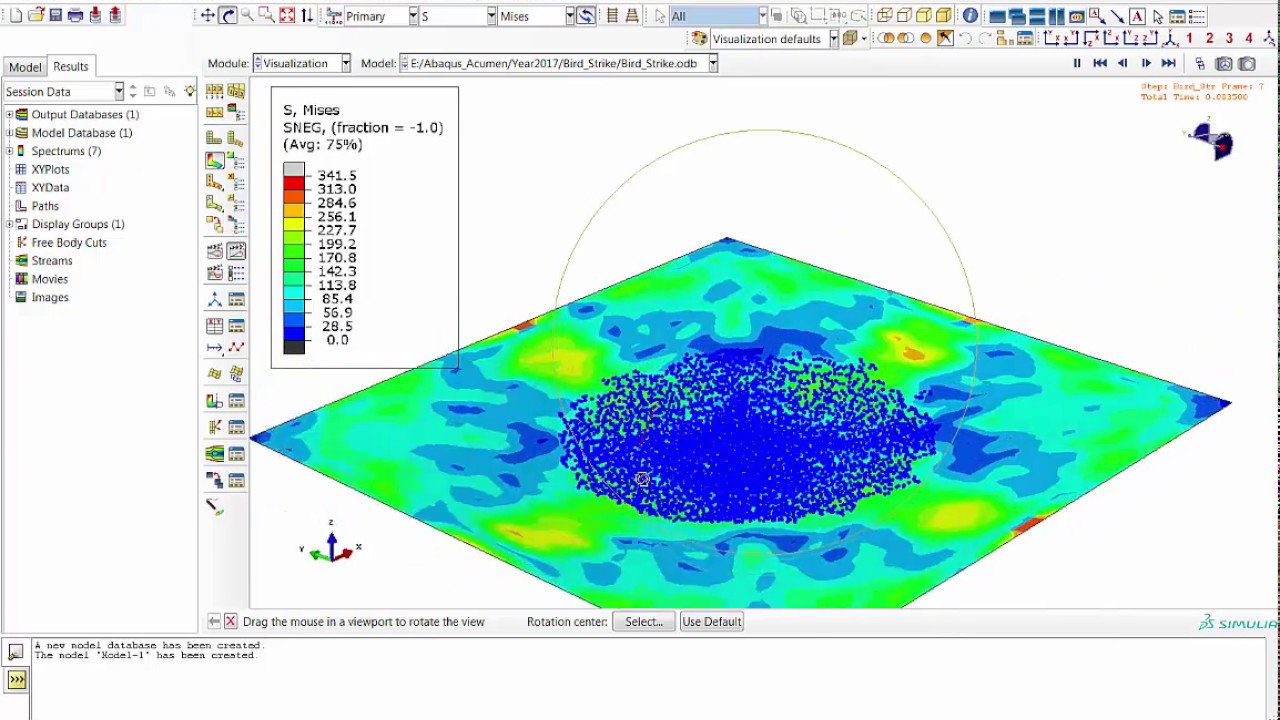Open the Color Code palette icon

click(699, 39)
